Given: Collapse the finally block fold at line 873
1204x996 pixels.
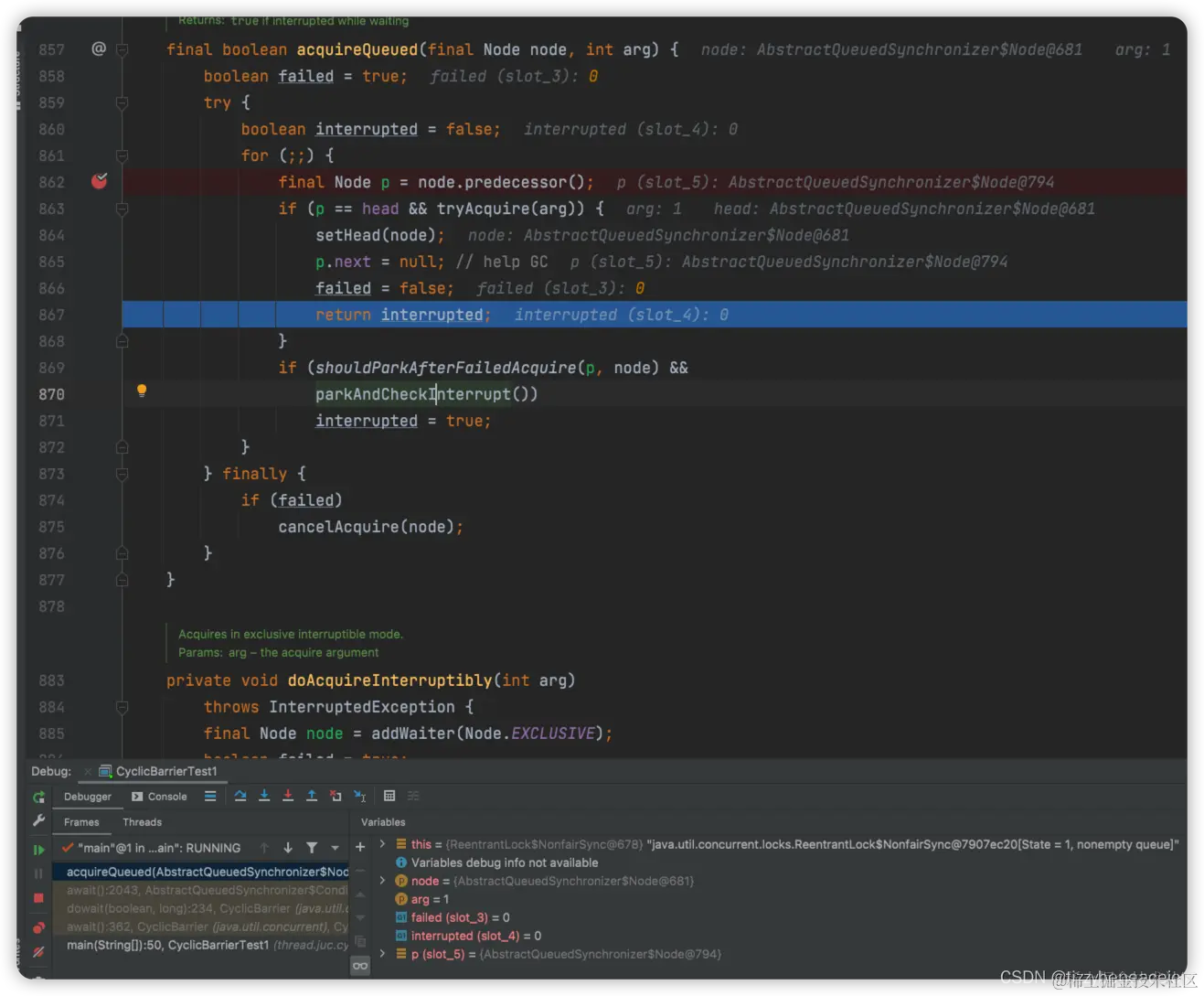Looking at the screenshot, I should coord(122,474).
